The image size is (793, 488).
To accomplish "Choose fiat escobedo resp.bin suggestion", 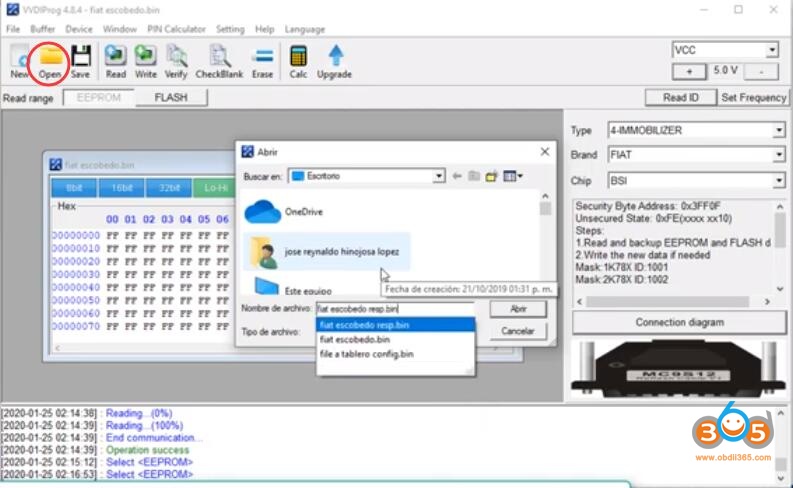I will click(x=395, y=325).
